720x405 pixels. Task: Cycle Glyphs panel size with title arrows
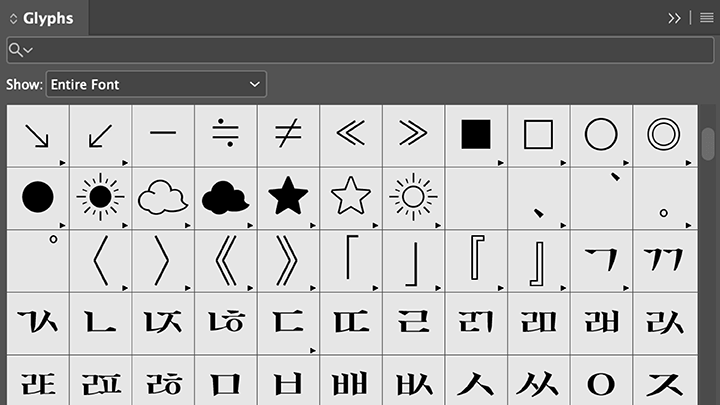coord(13,18)
